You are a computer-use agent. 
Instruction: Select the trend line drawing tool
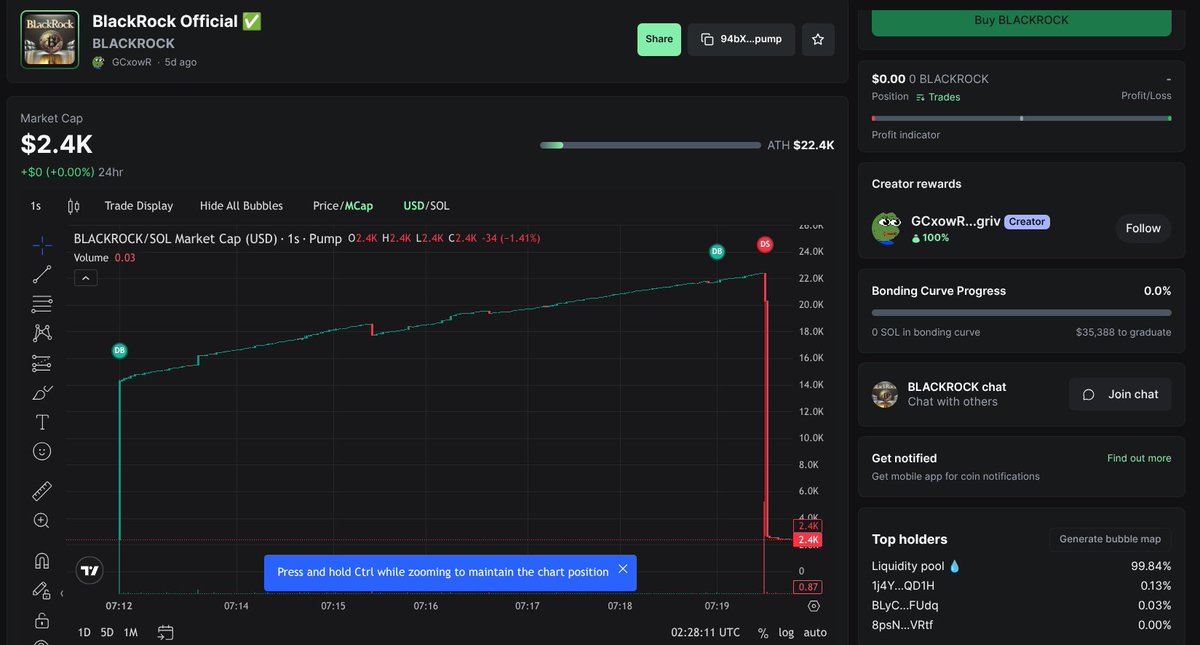[42, 274]
